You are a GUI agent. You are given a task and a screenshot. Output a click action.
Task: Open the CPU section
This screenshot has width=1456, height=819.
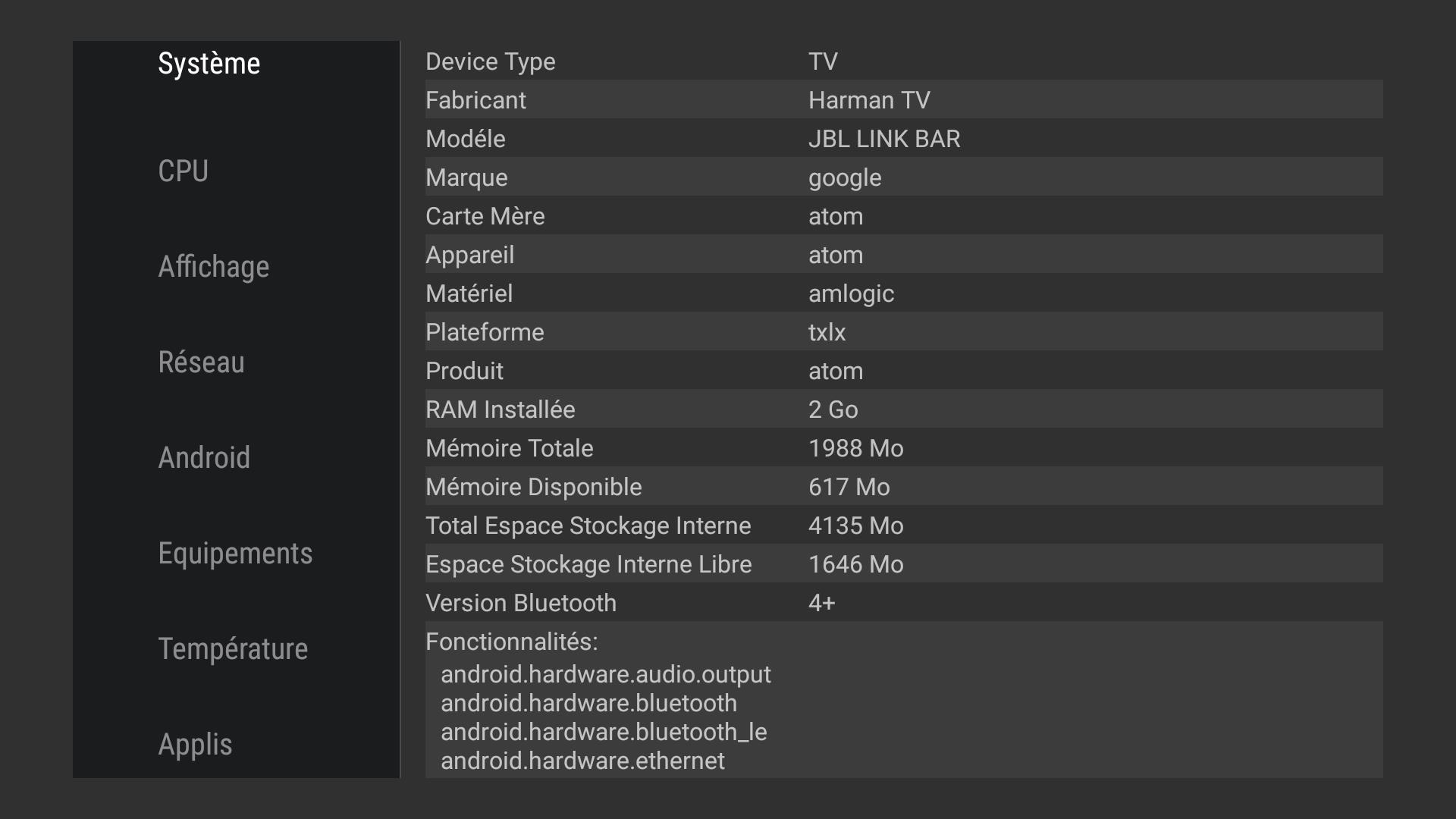tap(183, 171)
